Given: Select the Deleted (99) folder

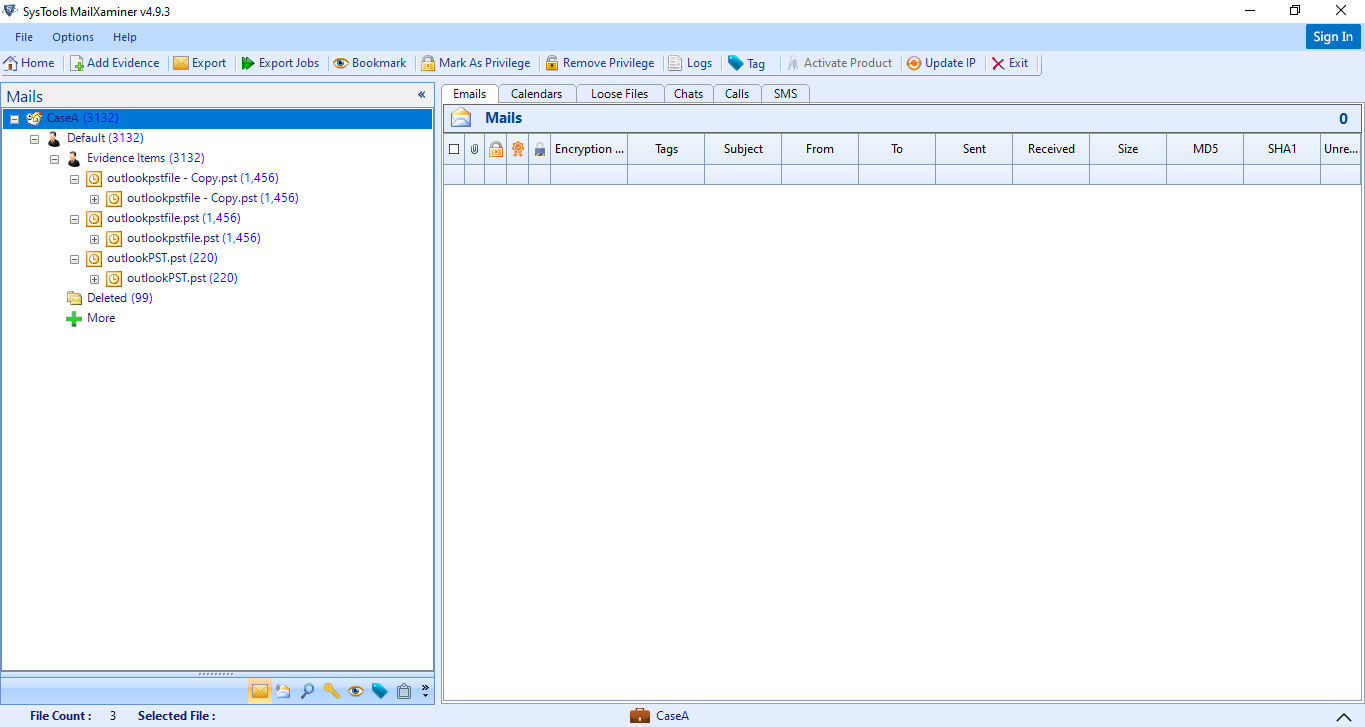Looking at the screenshot, I should pyautogui.click(x=119, y=298).
